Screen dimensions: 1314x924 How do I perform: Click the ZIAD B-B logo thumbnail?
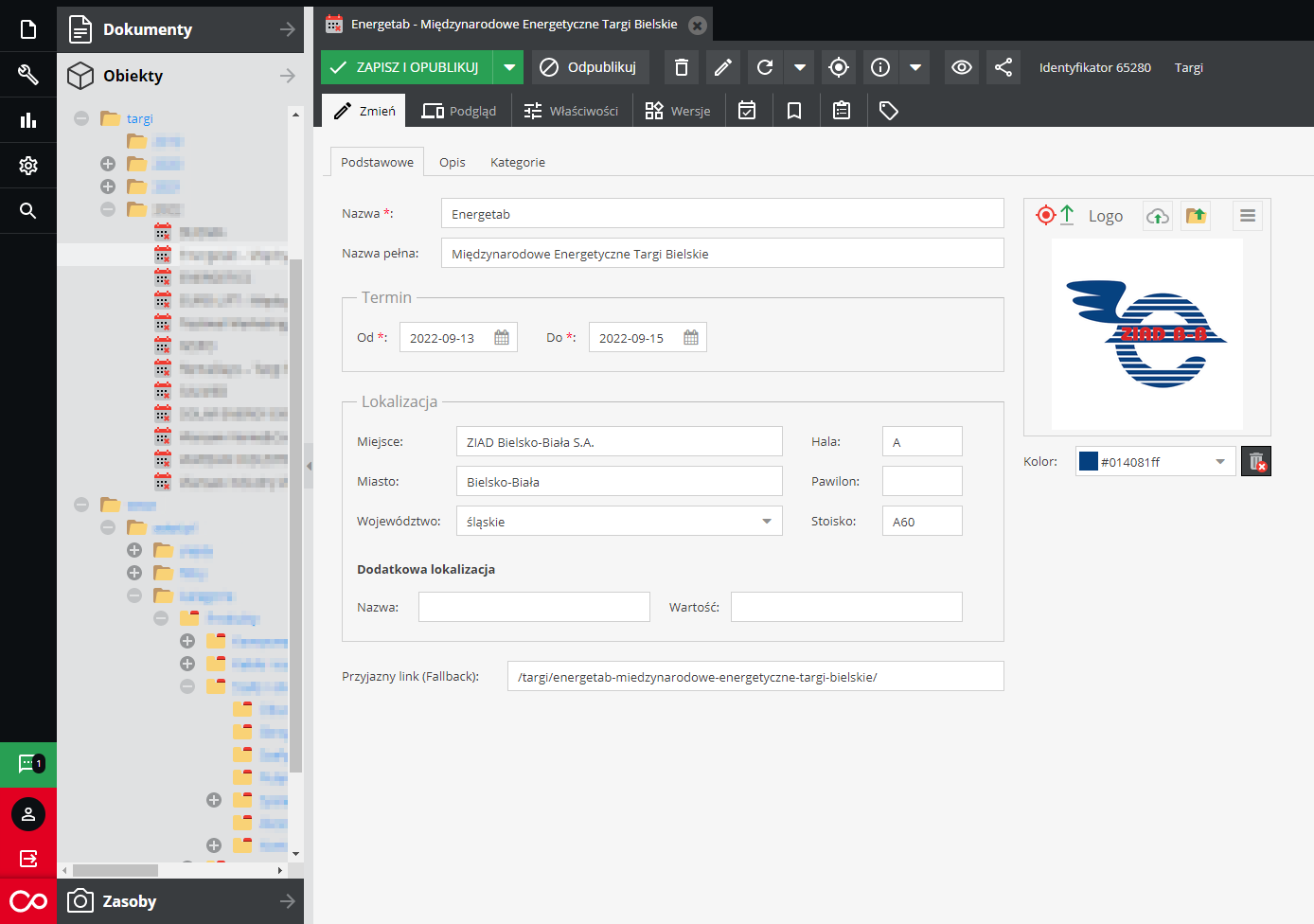click(x=1147, y=333)
